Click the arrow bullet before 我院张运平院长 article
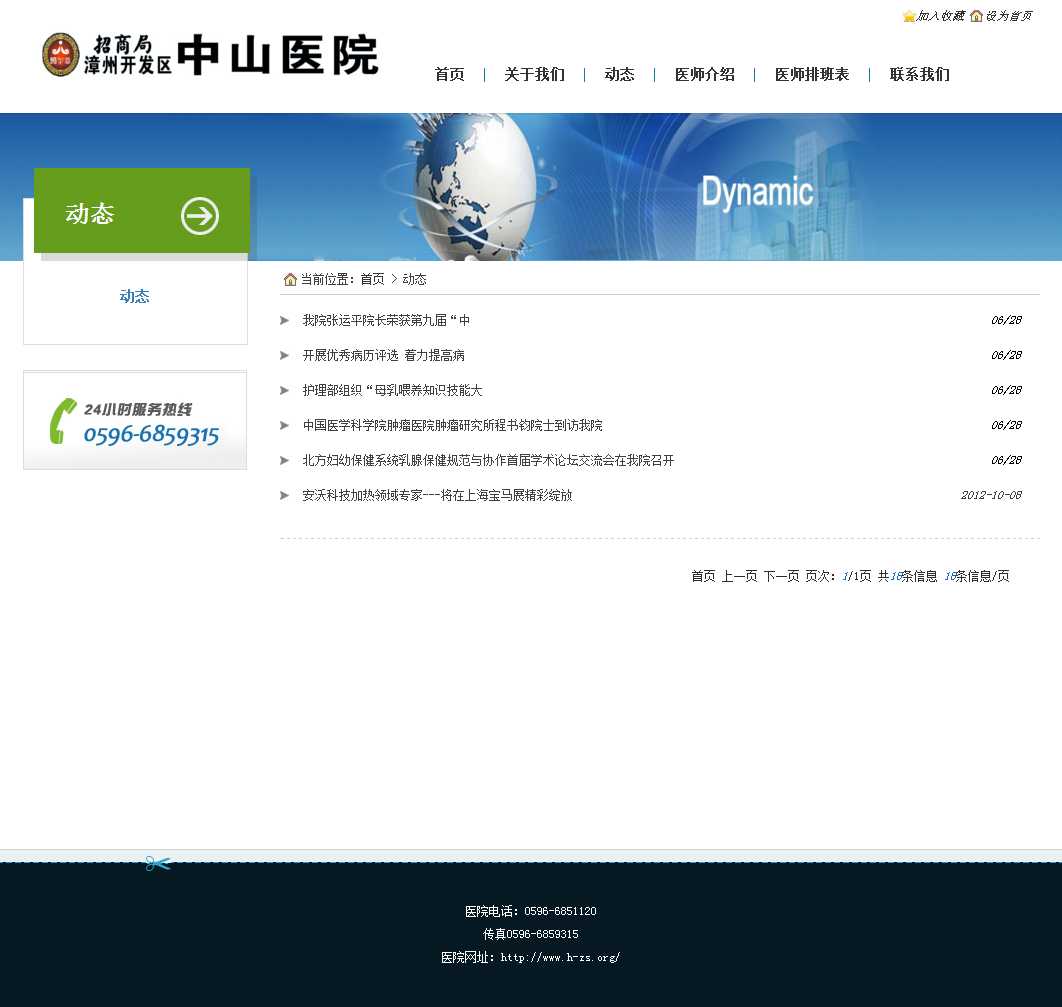Screen dimensions: 1062x1007 [x=285, y=321]
